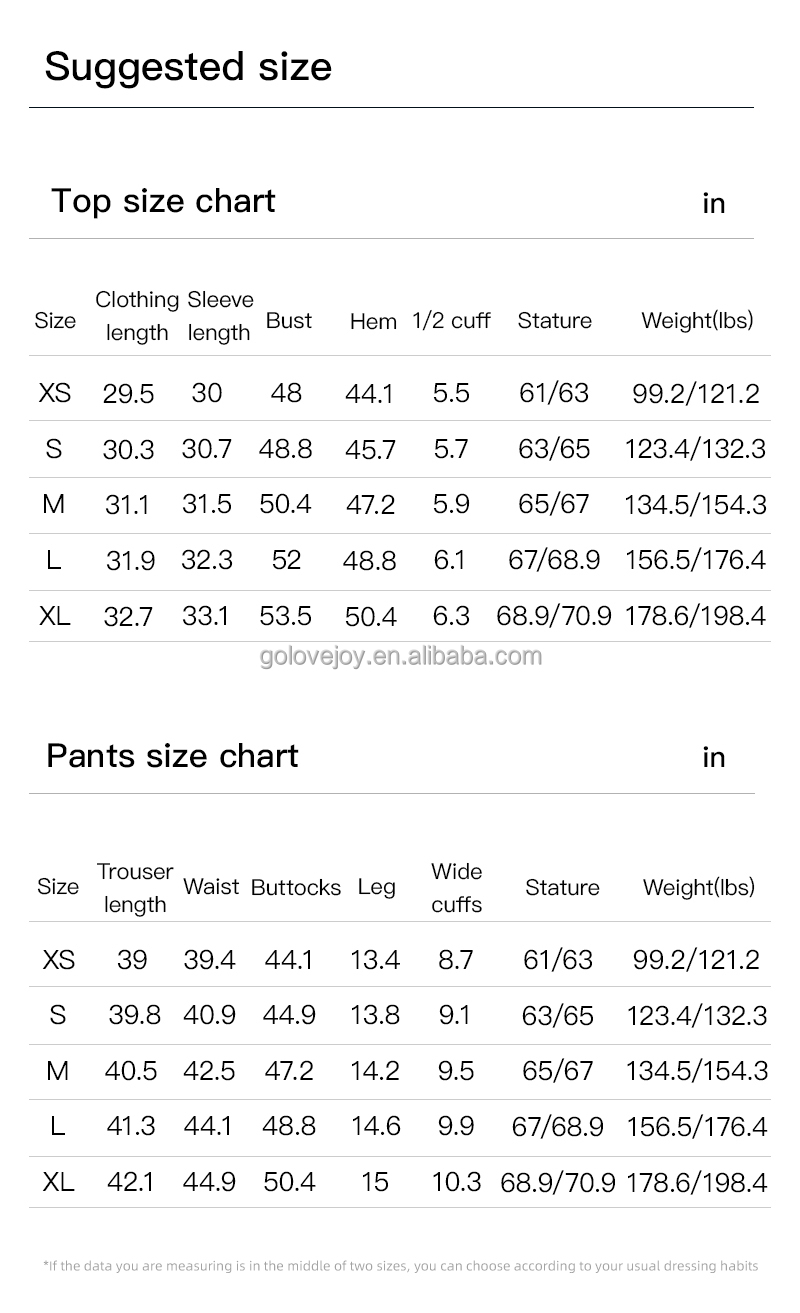Click the "Hem" column header
Viewport: 800px width, 1313px height.
[373, 322]
